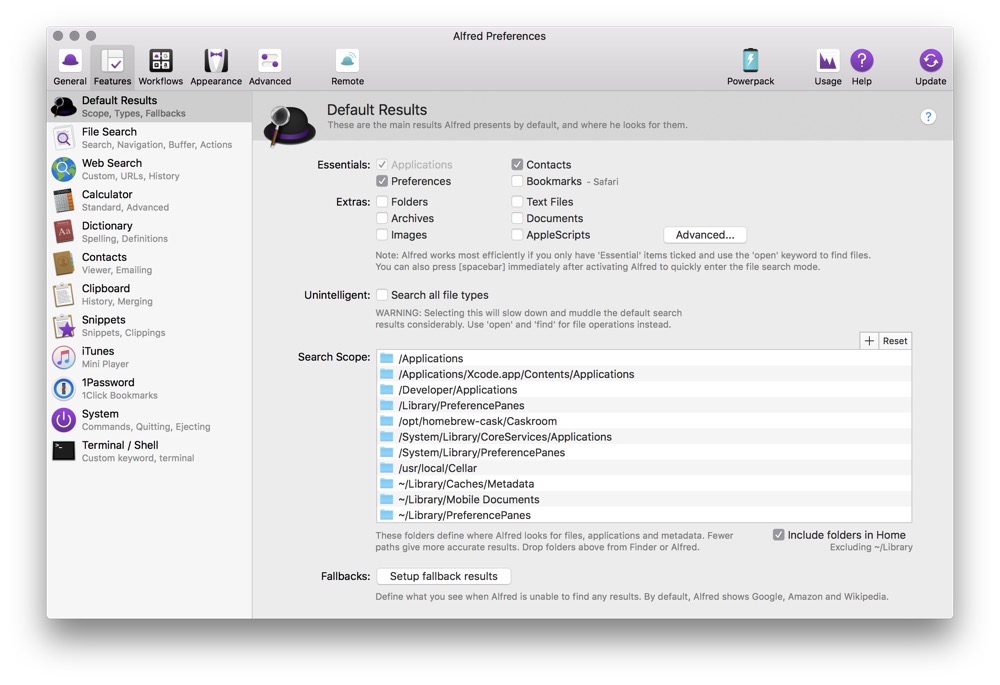Open the Usage statistics icon

coord(827,66)
